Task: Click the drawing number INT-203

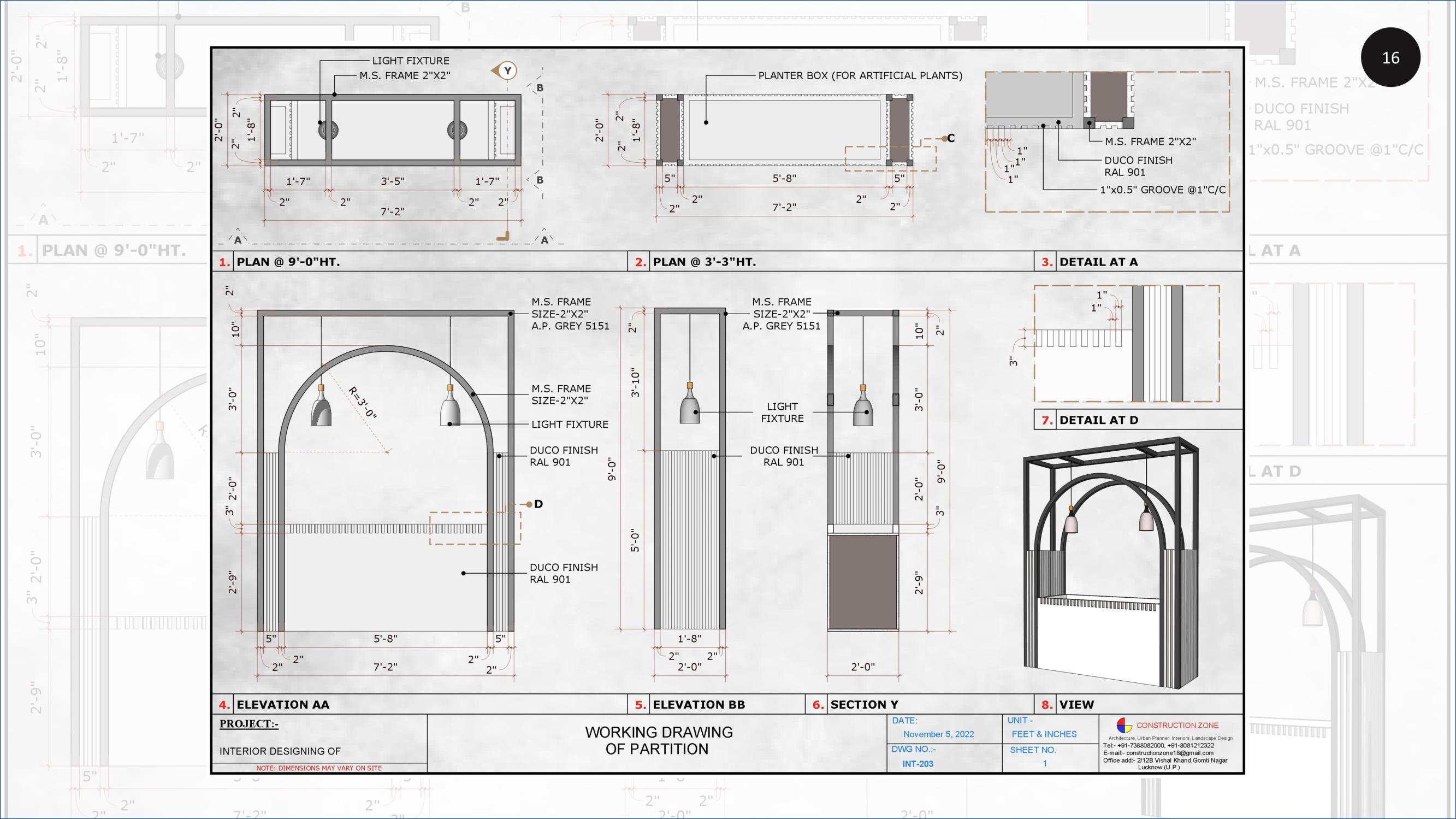Action: 918,764
